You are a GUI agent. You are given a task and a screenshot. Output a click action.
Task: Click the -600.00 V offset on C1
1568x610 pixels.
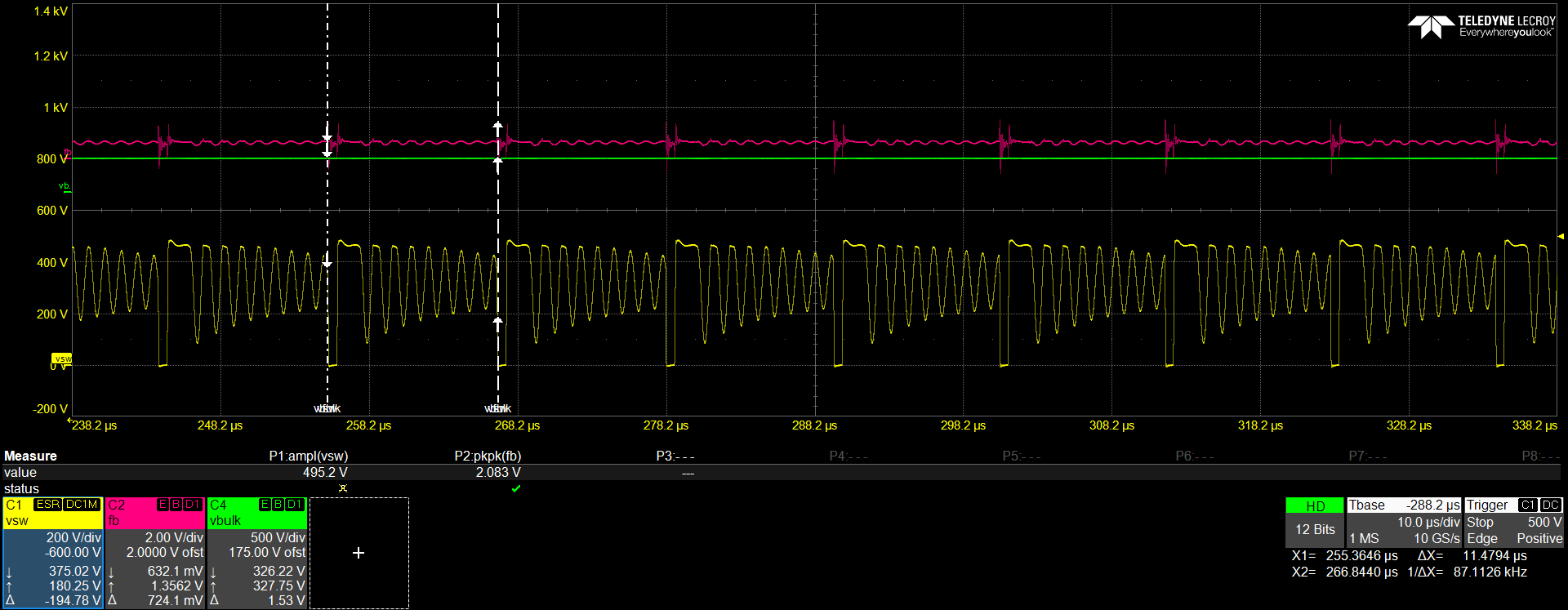[73, 553]
